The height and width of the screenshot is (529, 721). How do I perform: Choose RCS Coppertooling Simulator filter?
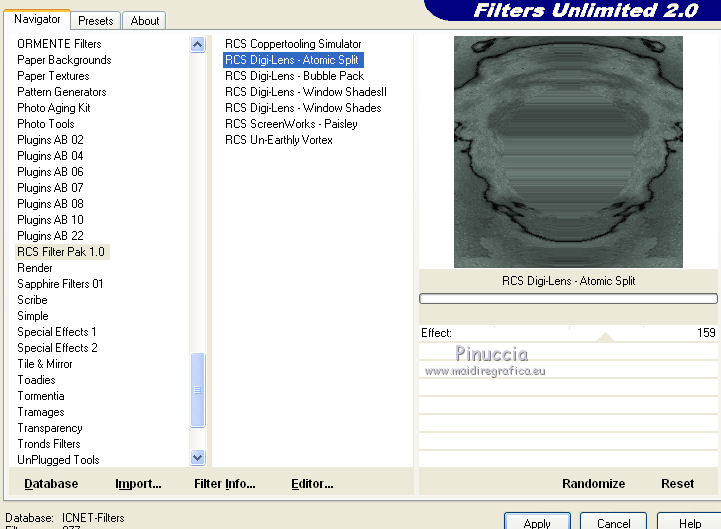click(293, 44)
